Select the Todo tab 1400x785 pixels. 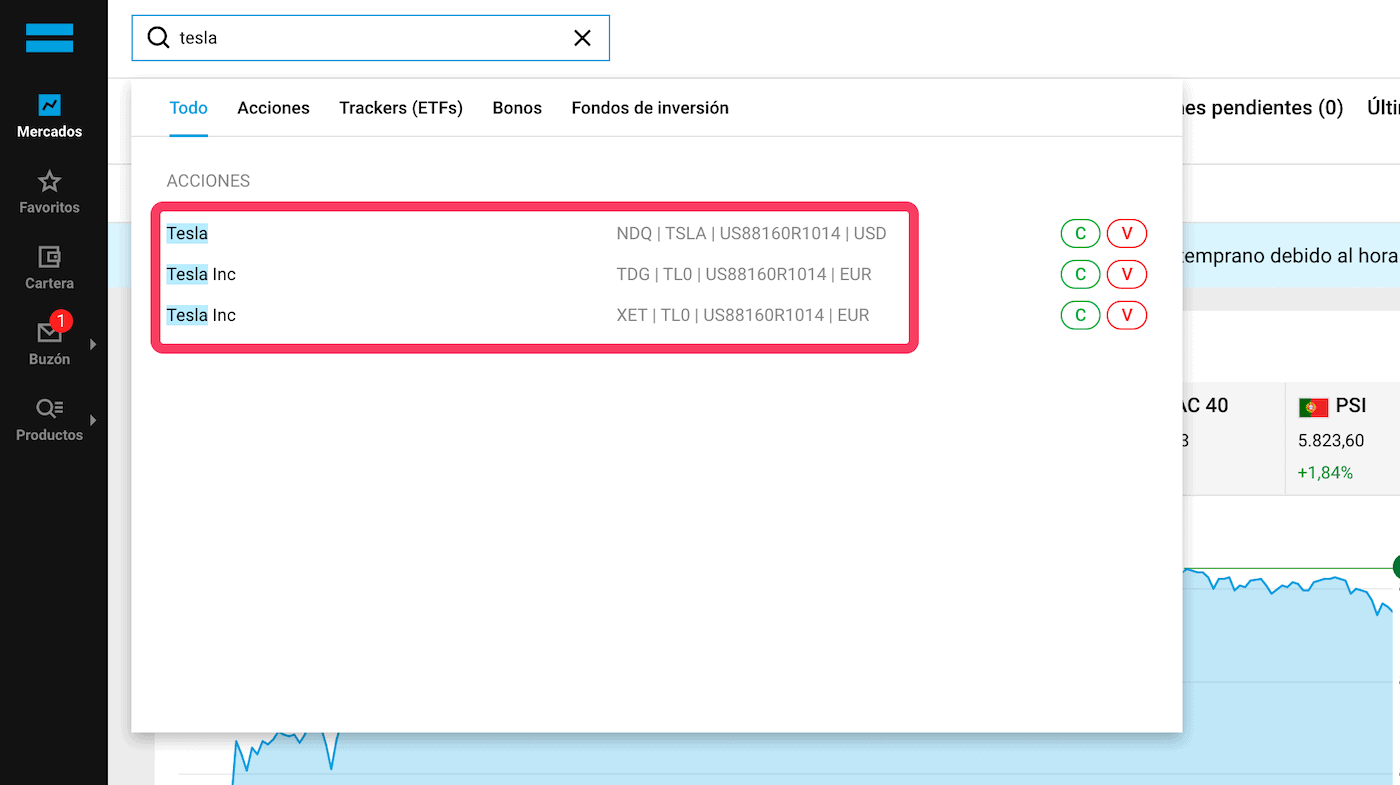click(x=188, y=108)
